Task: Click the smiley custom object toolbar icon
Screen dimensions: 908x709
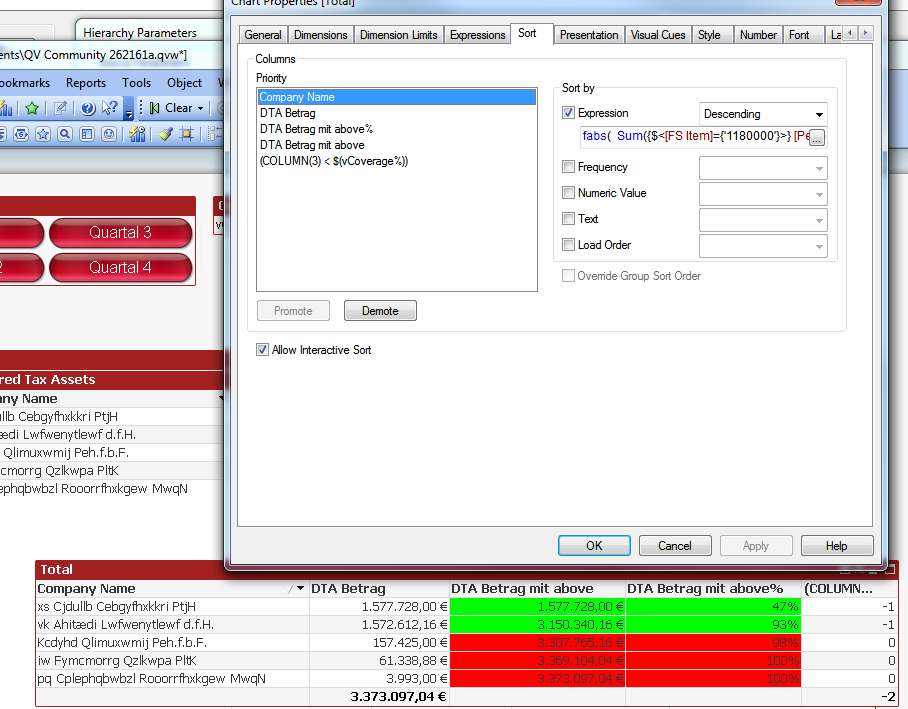Action: click(109, 134)
